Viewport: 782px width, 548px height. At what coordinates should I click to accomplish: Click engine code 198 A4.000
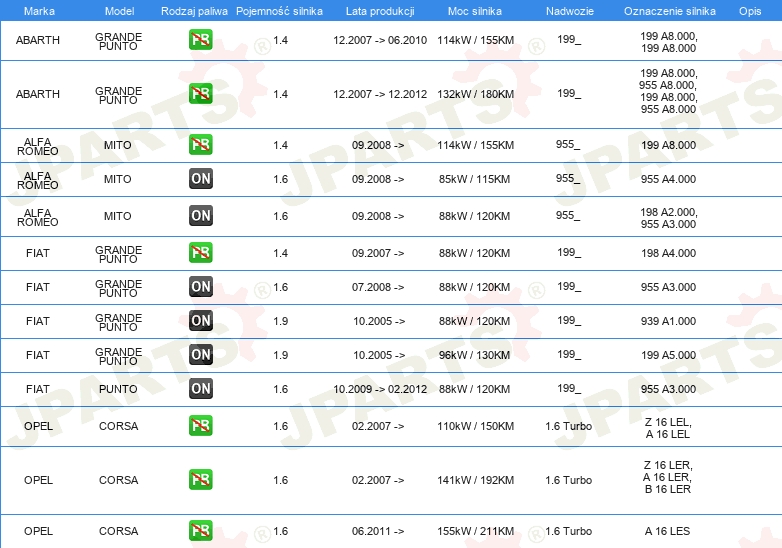(668, 253)
